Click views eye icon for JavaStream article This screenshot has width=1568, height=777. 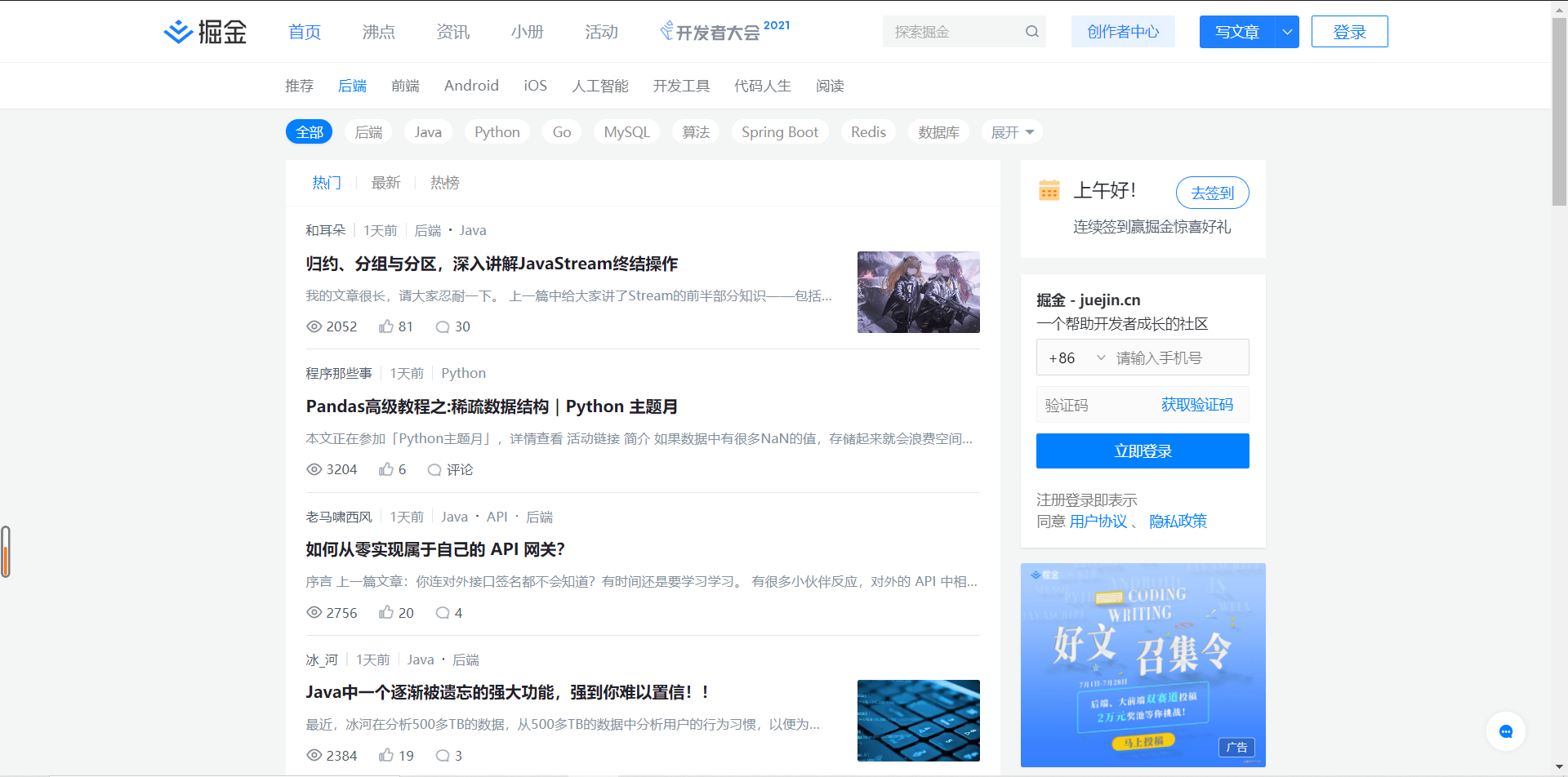[314, 326]
